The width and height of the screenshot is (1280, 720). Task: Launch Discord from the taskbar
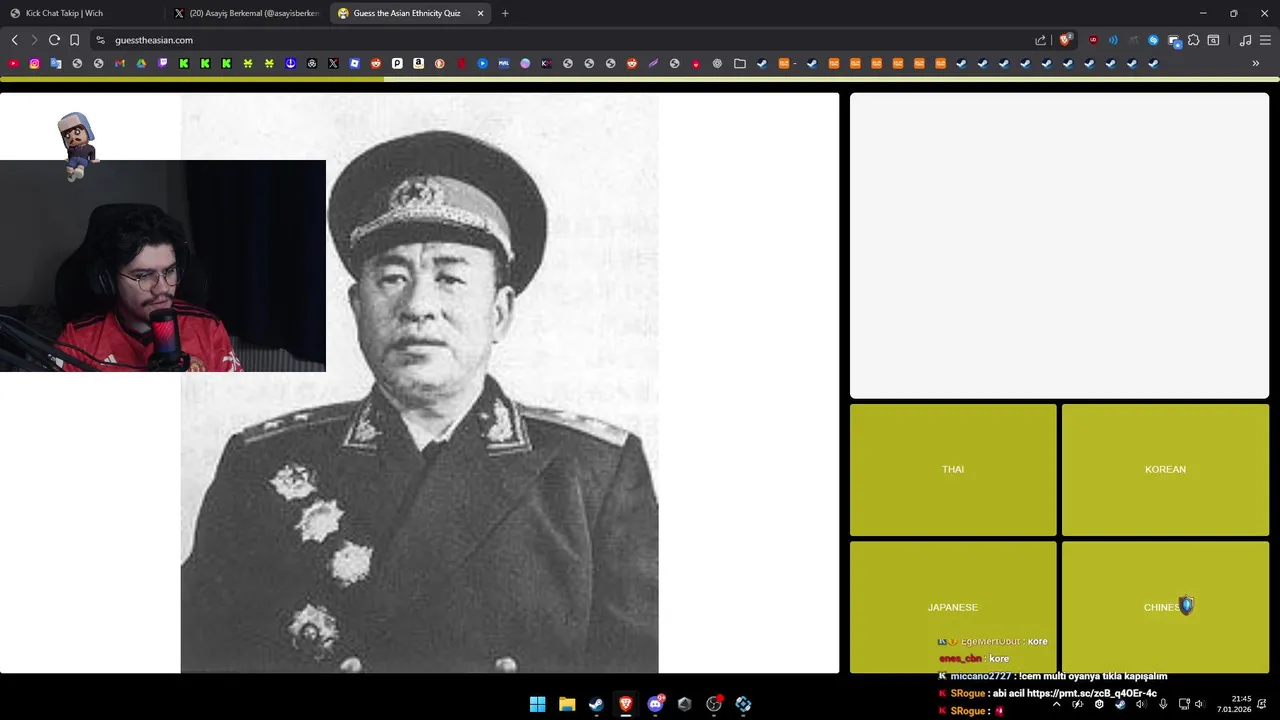tap(656, 704)
